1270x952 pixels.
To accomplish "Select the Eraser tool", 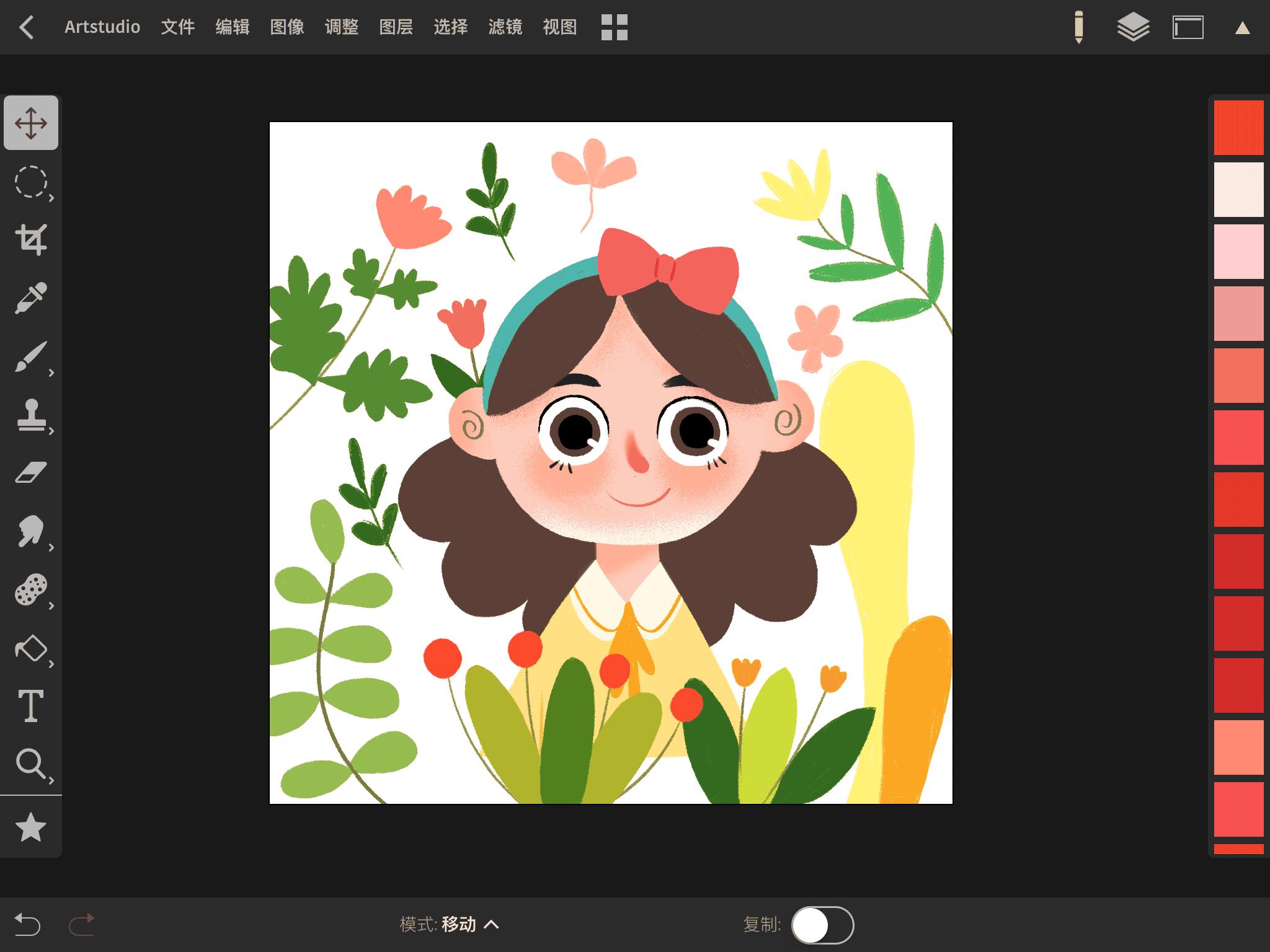I will point(31,473).
